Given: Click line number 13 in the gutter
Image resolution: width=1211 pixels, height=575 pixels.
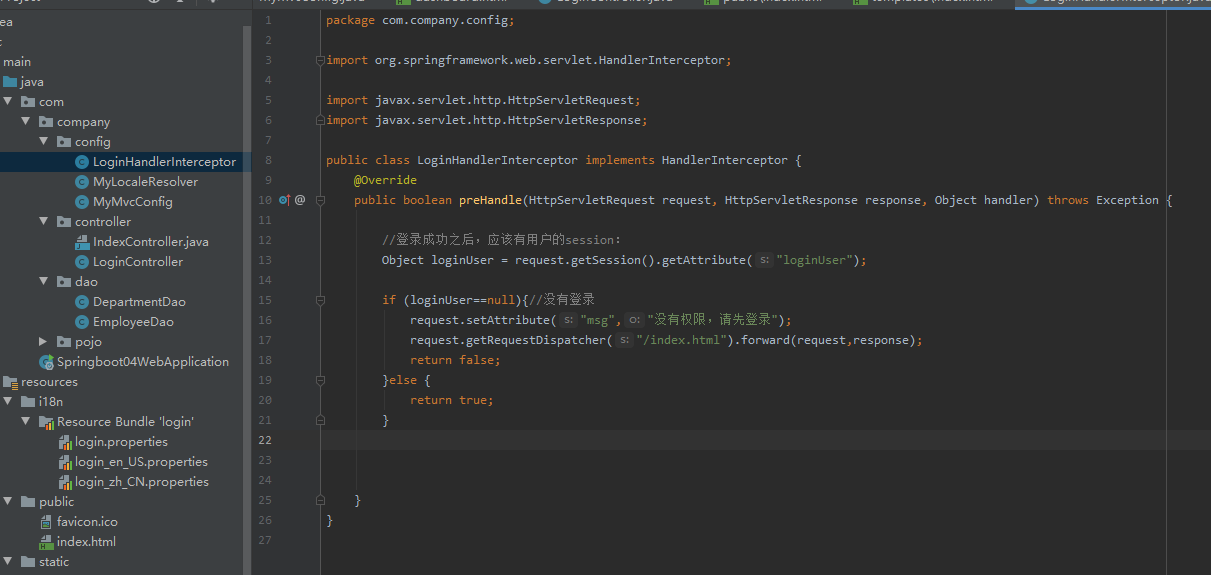Looking at the screenshot, I should pos(264,260).
